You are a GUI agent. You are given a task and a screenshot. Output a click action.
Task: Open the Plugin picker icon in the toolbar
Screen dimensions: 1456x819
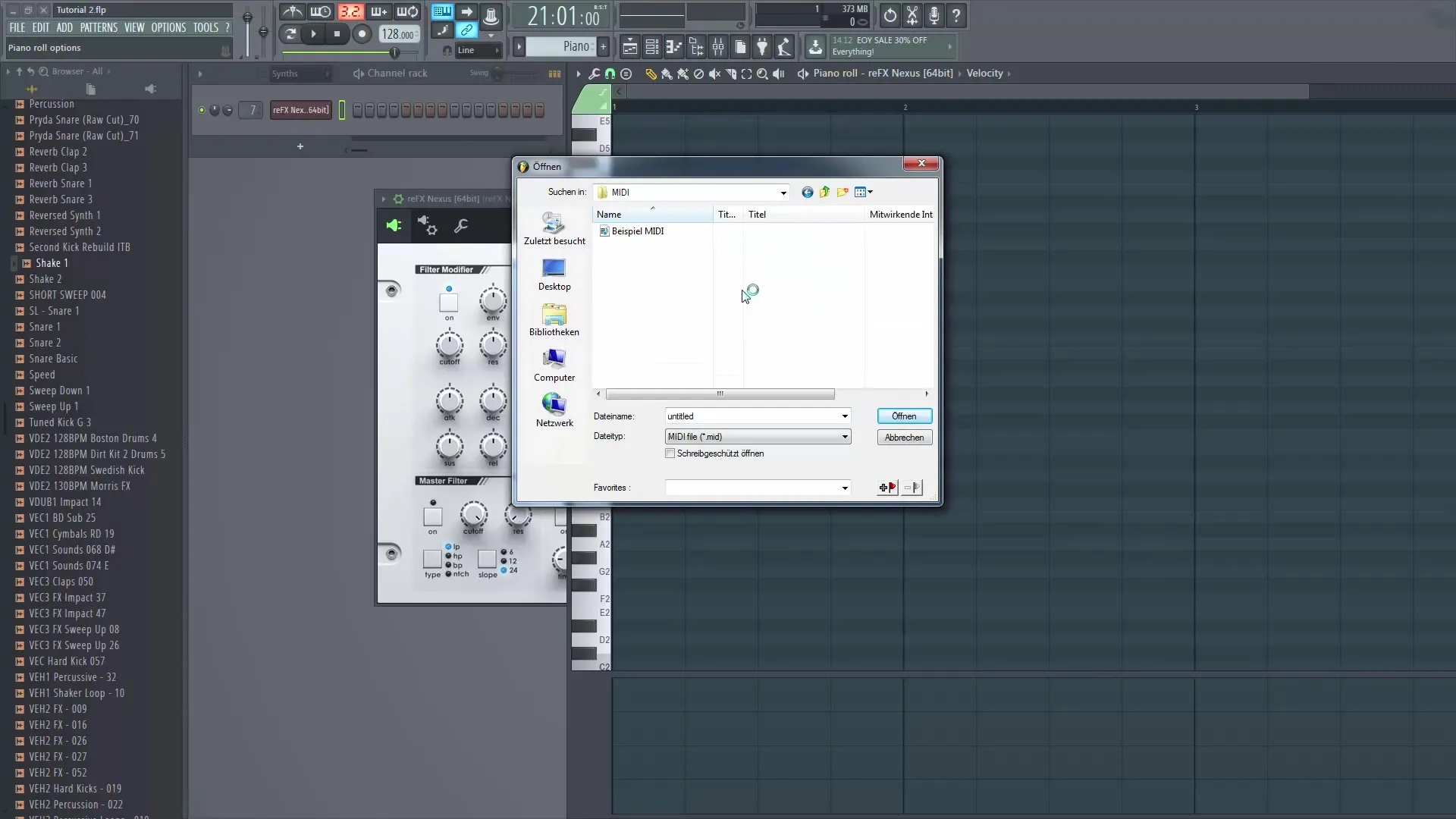[x=762, y=47]
